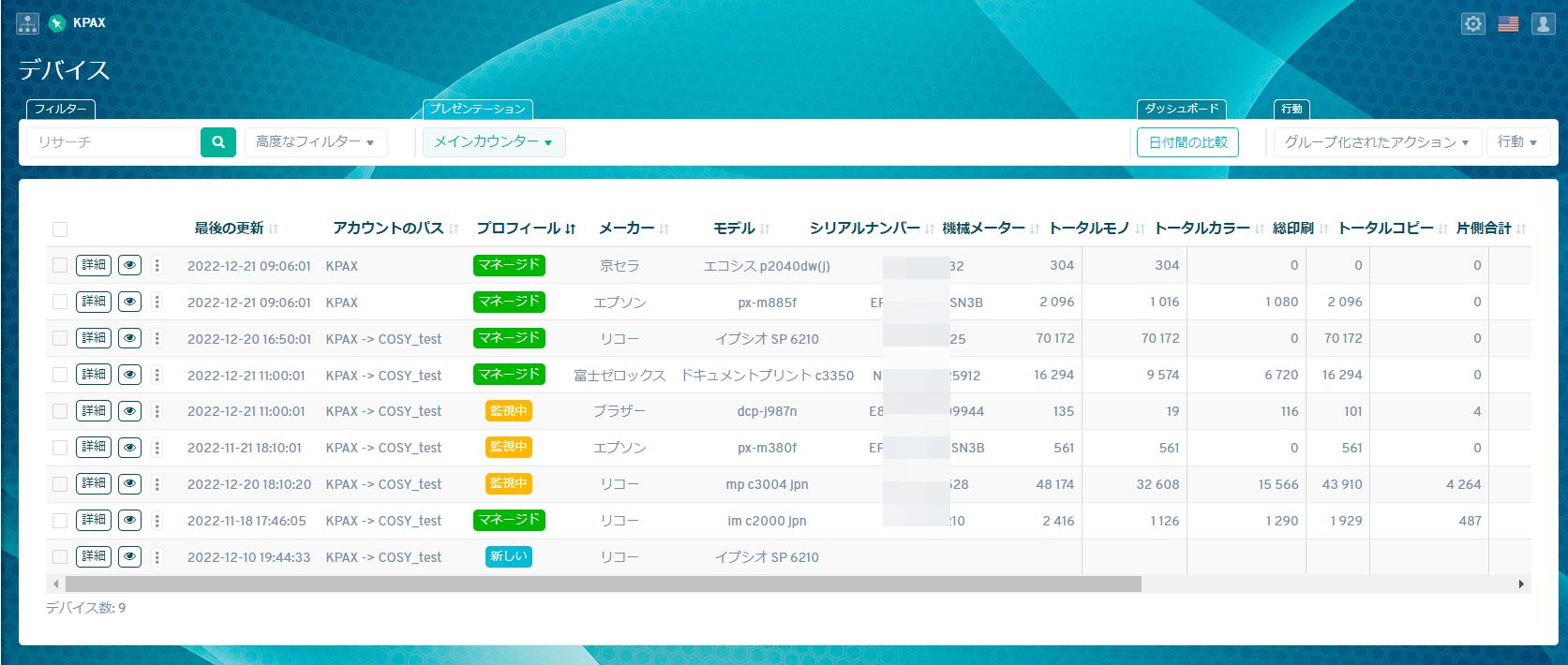The image size is (1568, 665).
Task: Open the organization tree icon beside KPAX
Action: pos(27,23)
